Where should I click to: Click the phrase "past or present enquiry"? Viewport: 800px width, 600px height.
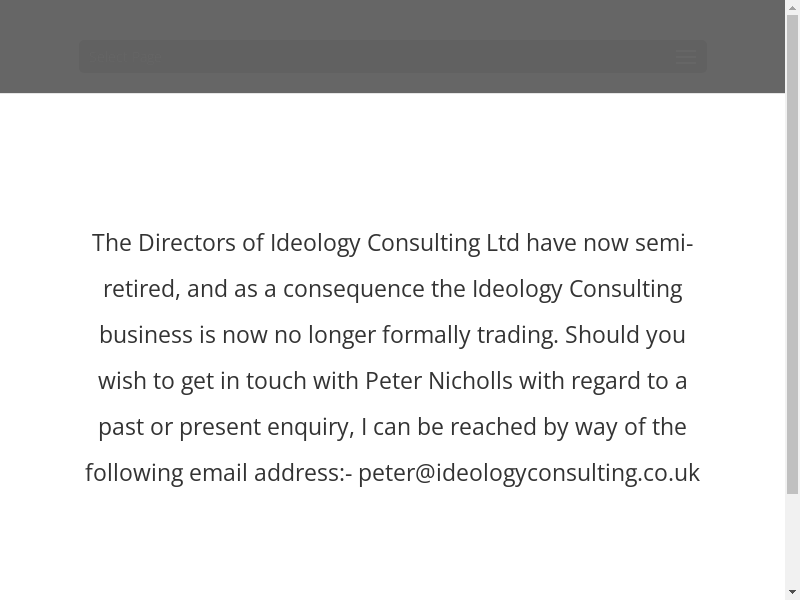click(225, 427)
